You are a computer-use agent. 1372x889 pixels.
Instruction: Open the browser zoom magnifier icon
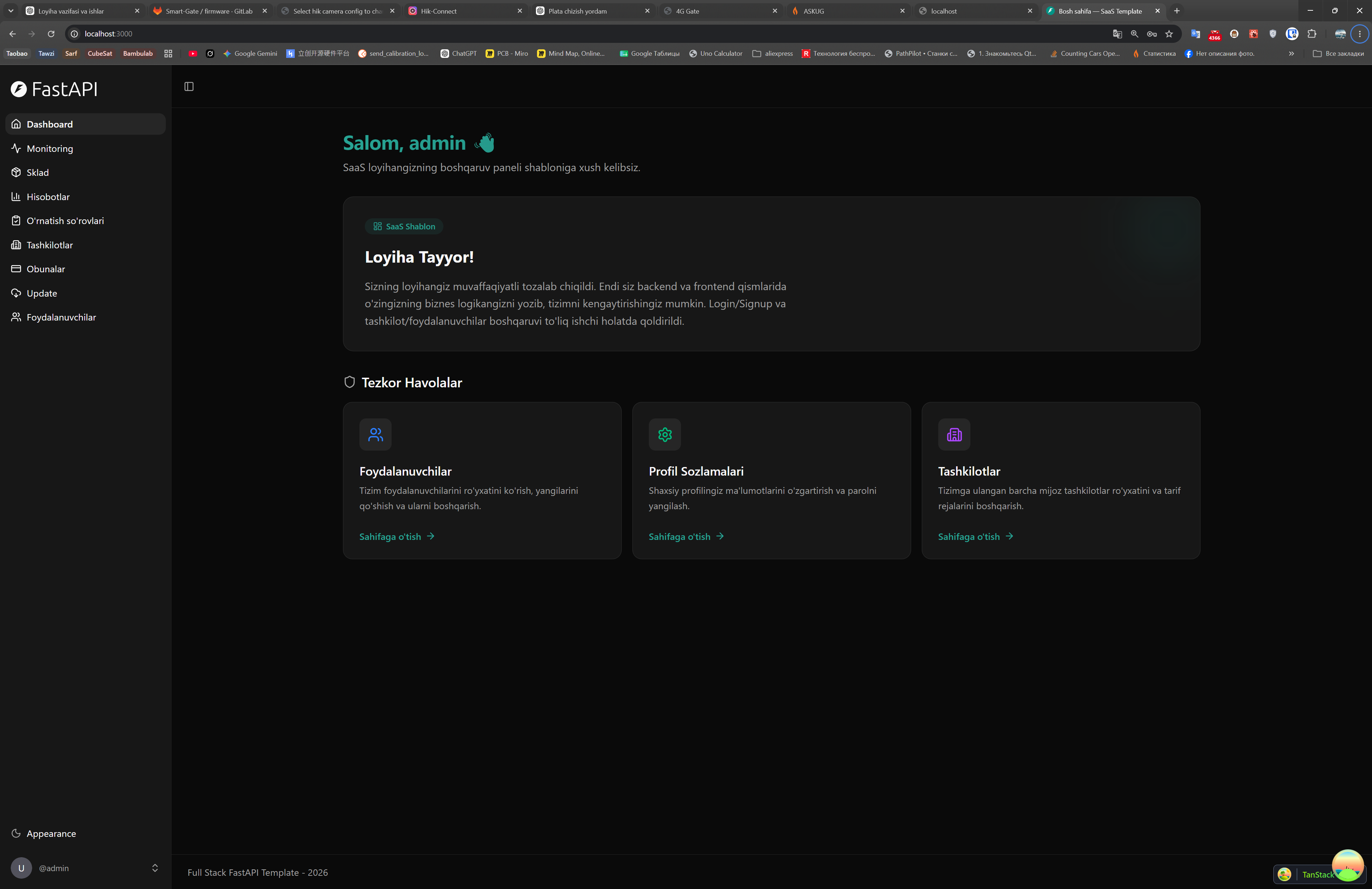point(1134,34)
